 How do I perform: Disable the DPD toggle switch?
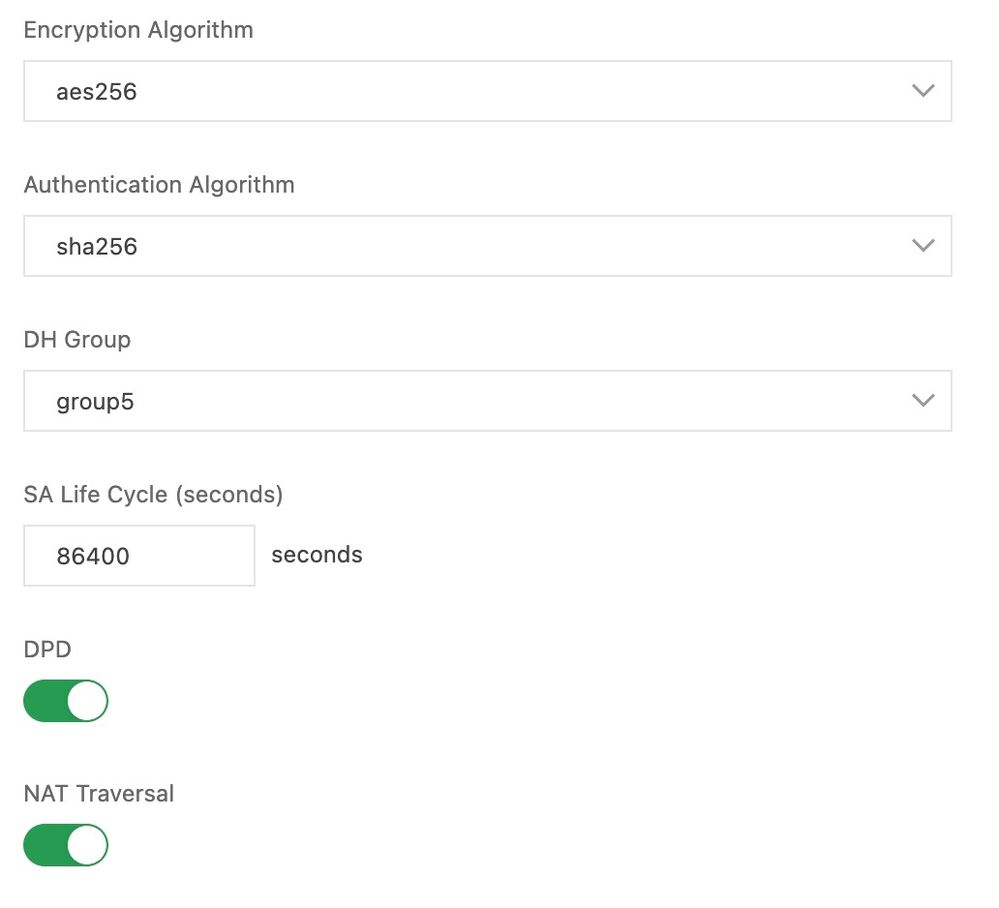pyautogui.click(x=66, y=701)
